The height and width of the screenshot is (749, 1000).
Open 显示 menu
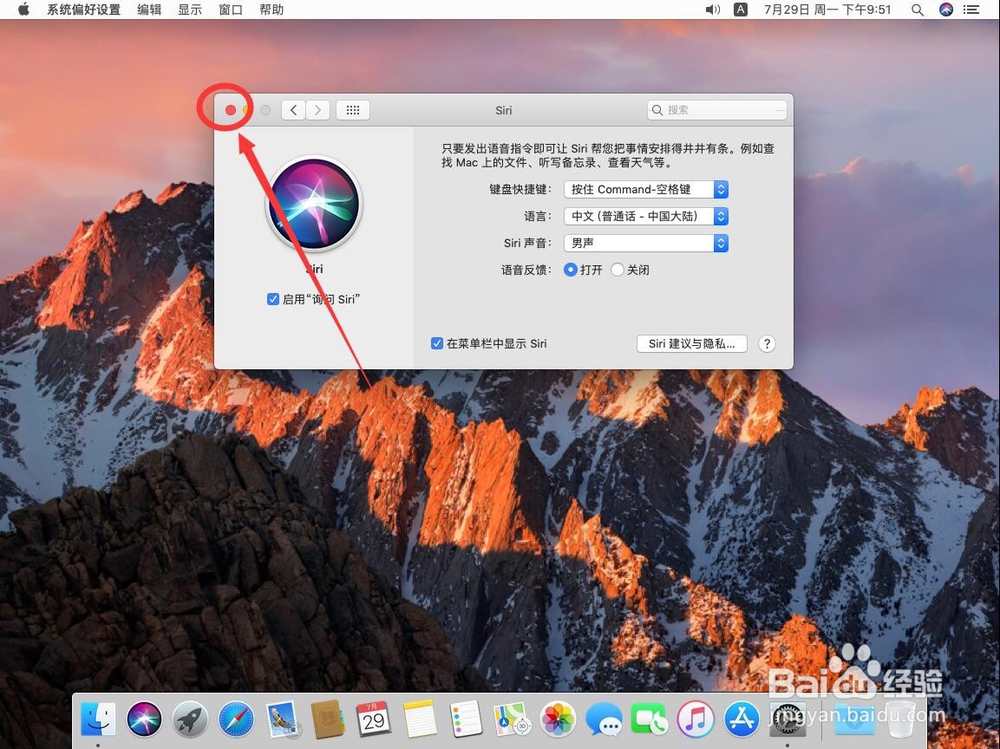tap(190, 10)
